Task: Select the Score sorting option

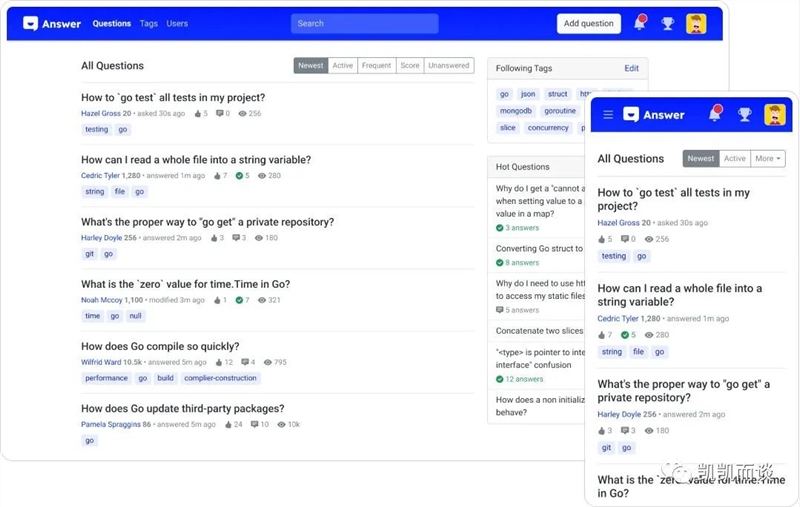Action: click(x=410, y=66)
